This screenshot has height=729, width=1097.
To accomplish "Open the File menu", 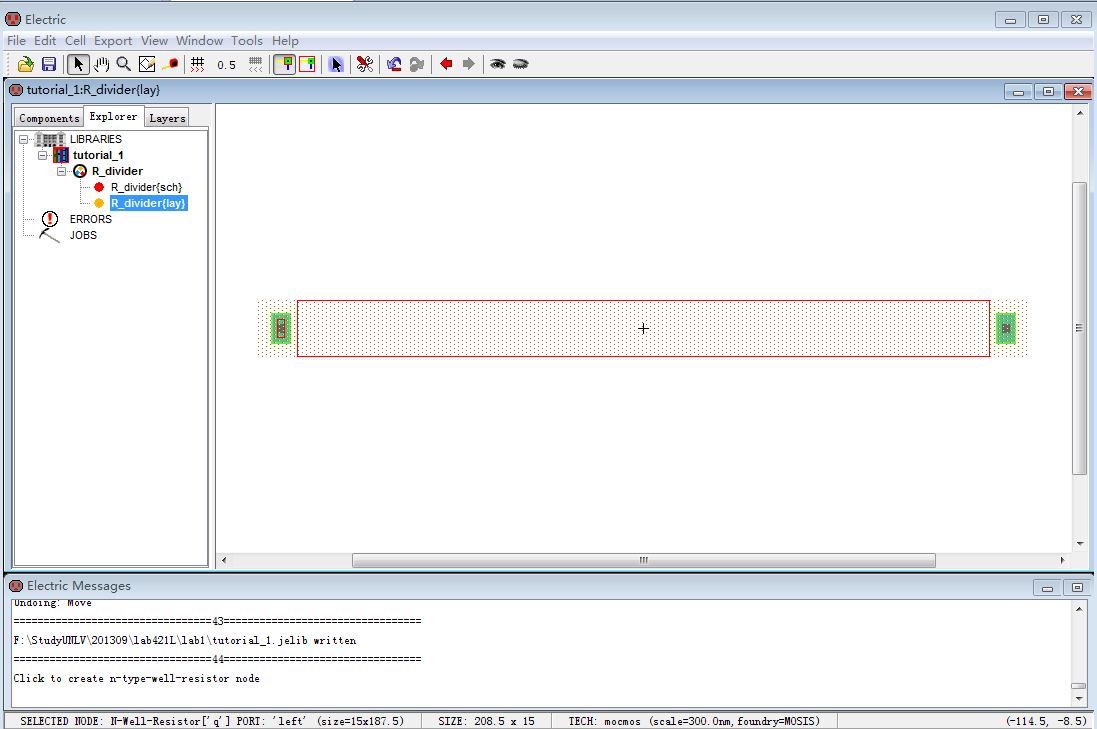I will pos(16,41).
